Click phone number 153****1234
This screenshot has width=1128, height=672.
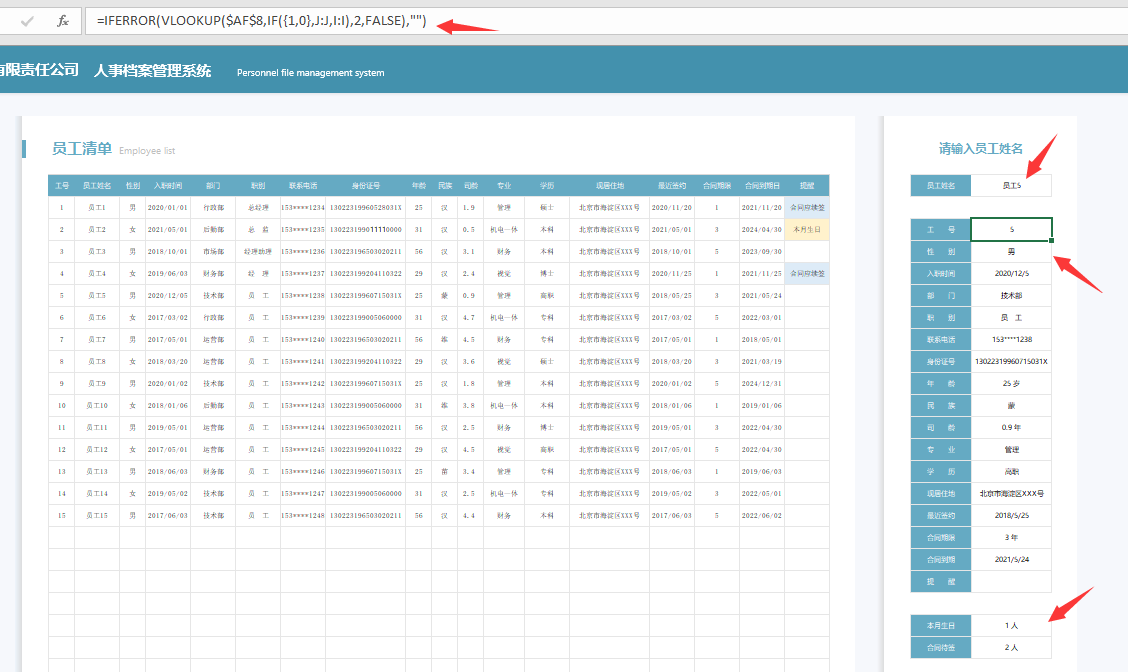[303, 207]
